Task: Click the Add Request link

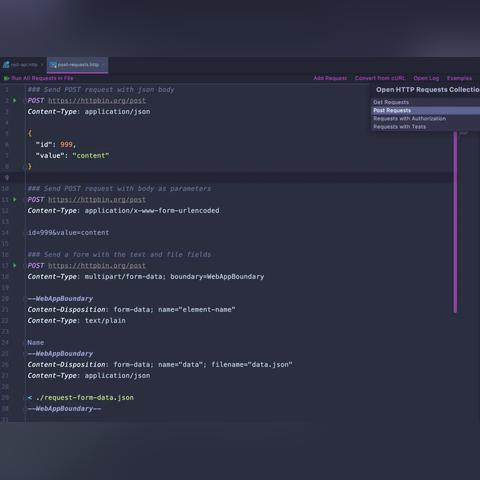Action: (x=330, y=78)
